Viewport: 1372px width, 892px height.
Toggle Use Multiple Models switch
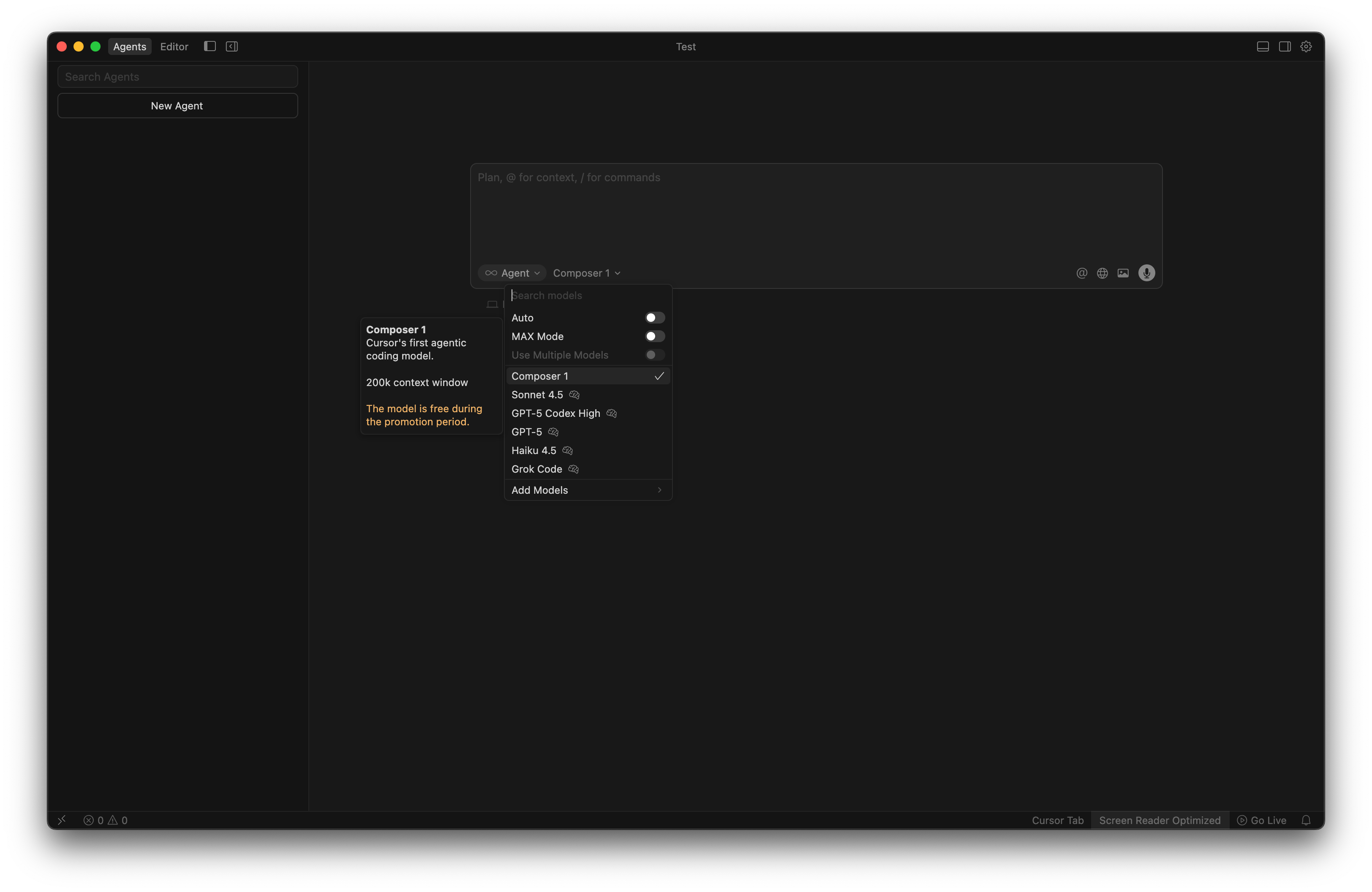coord(654,355)
